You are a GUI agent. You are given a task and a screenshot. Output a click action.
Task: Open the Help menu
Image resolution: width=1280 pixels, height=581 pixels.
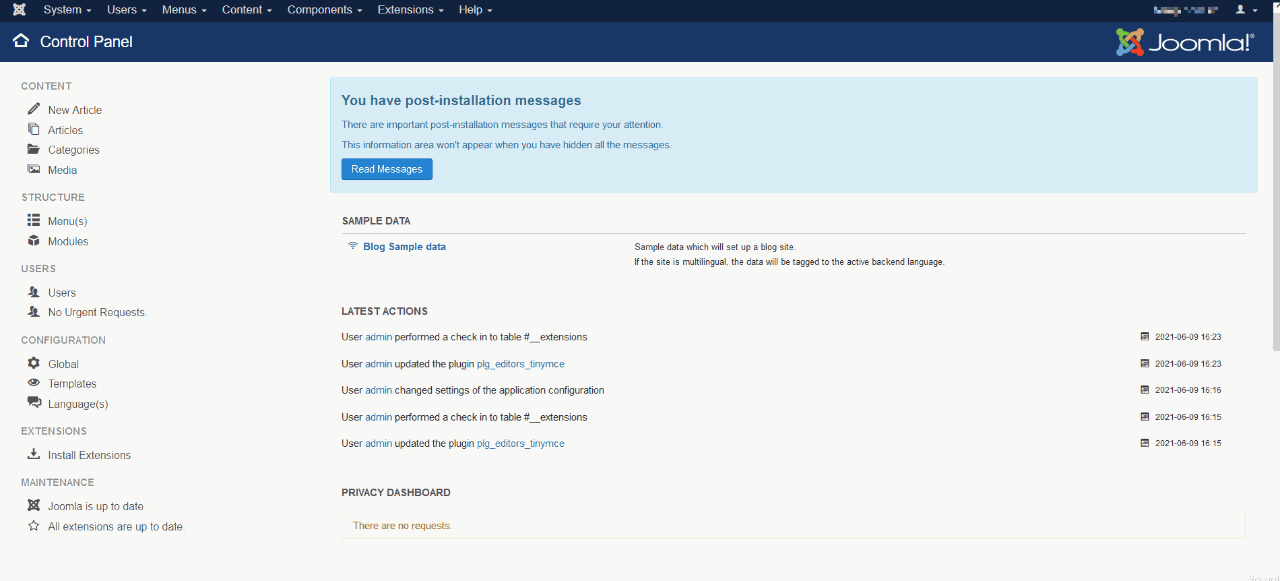pos(475,10)
